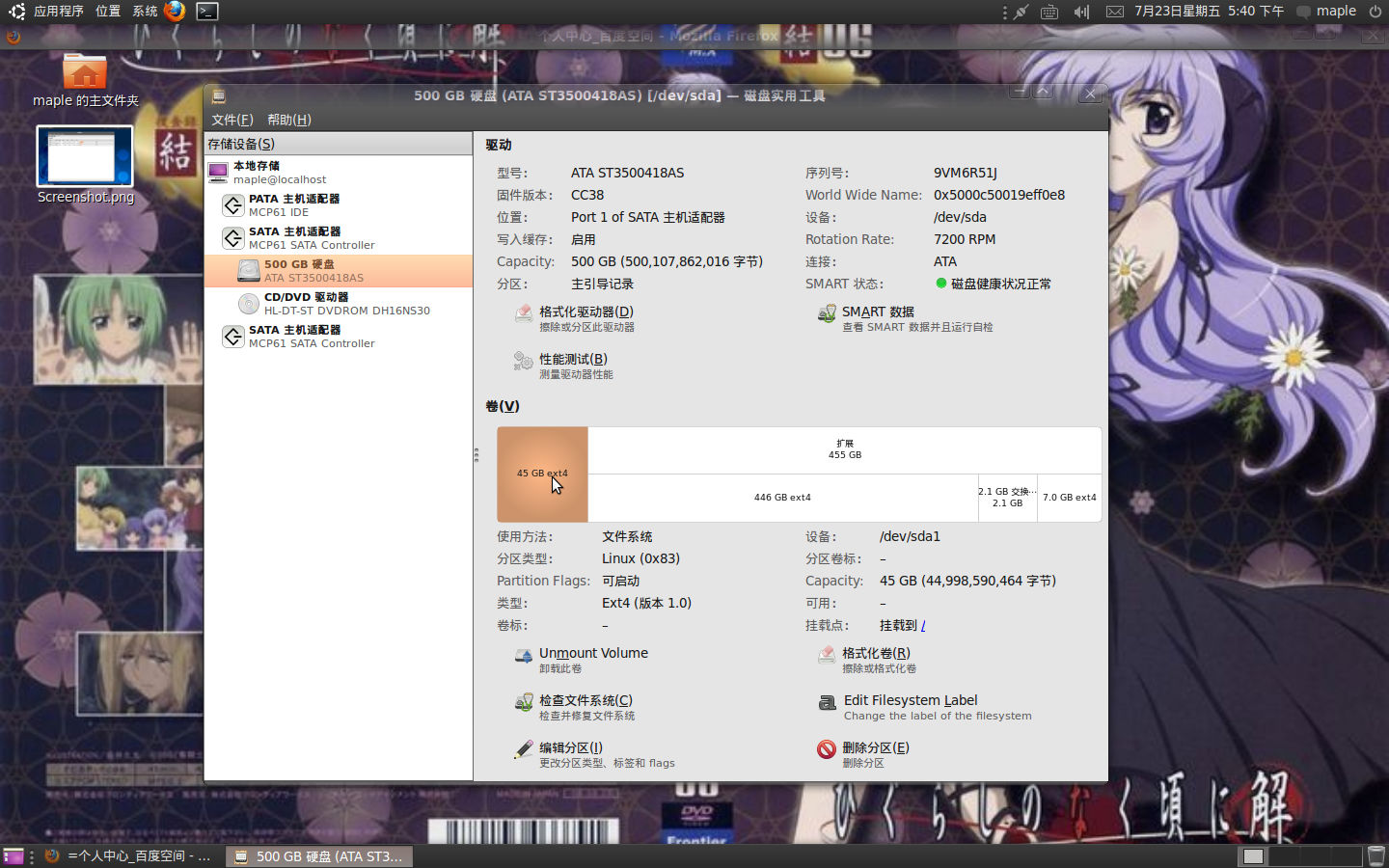The width and height of the screenshot is (1389, 868).
Task: Open the mail indicator envelope icon
Action: 1115,12
